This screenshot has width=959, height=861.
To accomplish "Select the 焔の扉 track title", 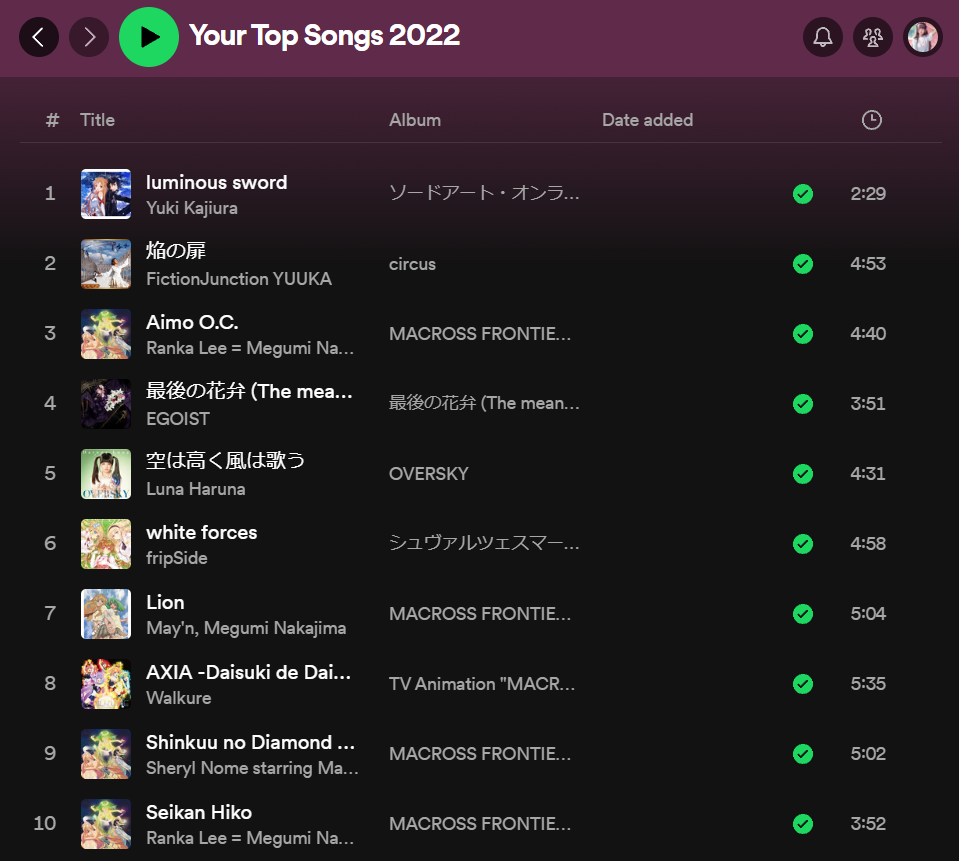I will (176, 251).
